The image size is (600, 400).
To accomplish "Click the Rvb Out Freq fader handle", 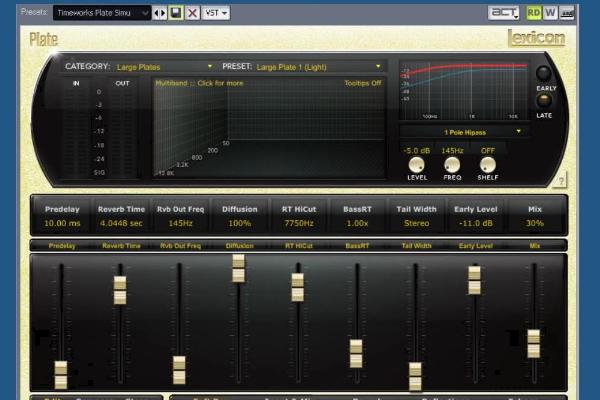I will pos(179,370).
